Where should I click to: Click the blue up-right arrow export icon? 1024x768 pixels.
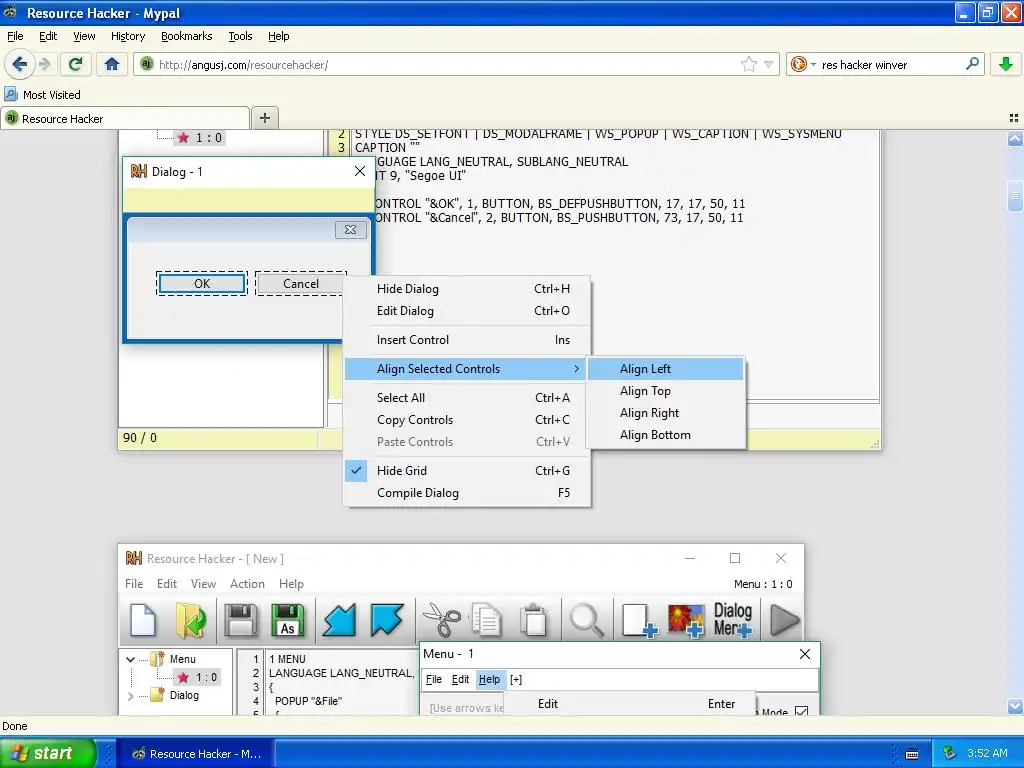pyautogui.click(x=387, y=620)
